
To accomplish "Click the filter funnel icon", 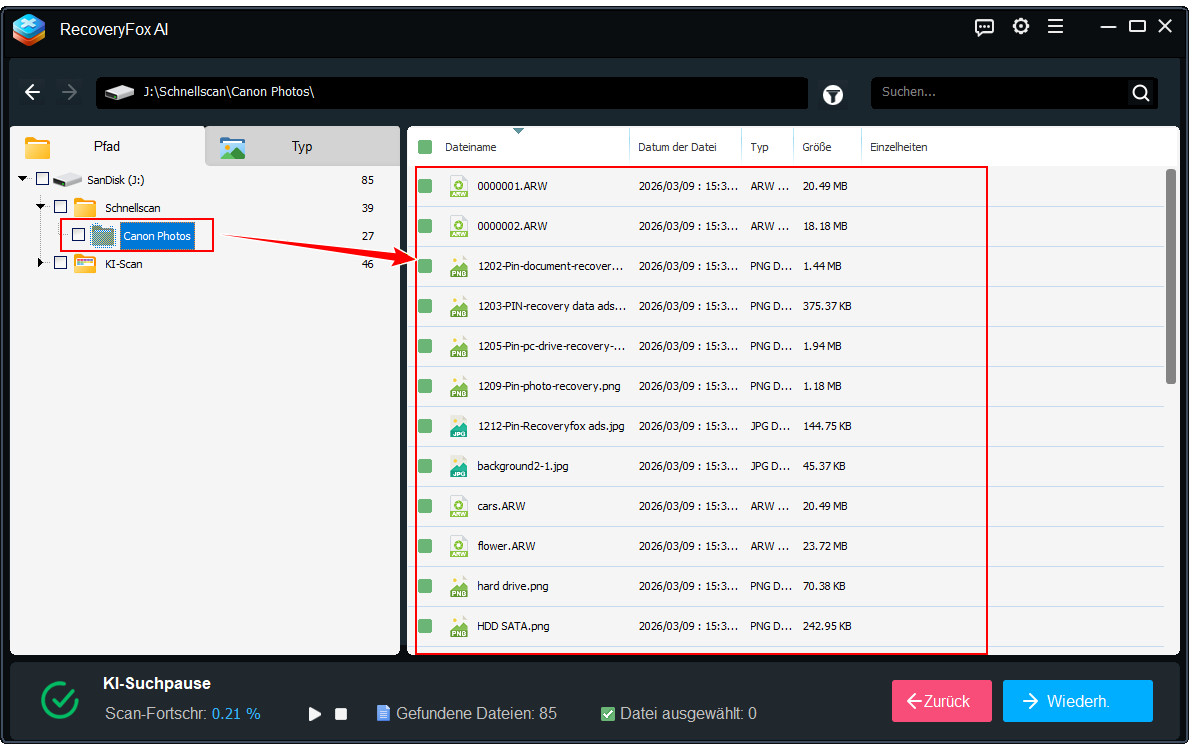I will pos(832,94).
